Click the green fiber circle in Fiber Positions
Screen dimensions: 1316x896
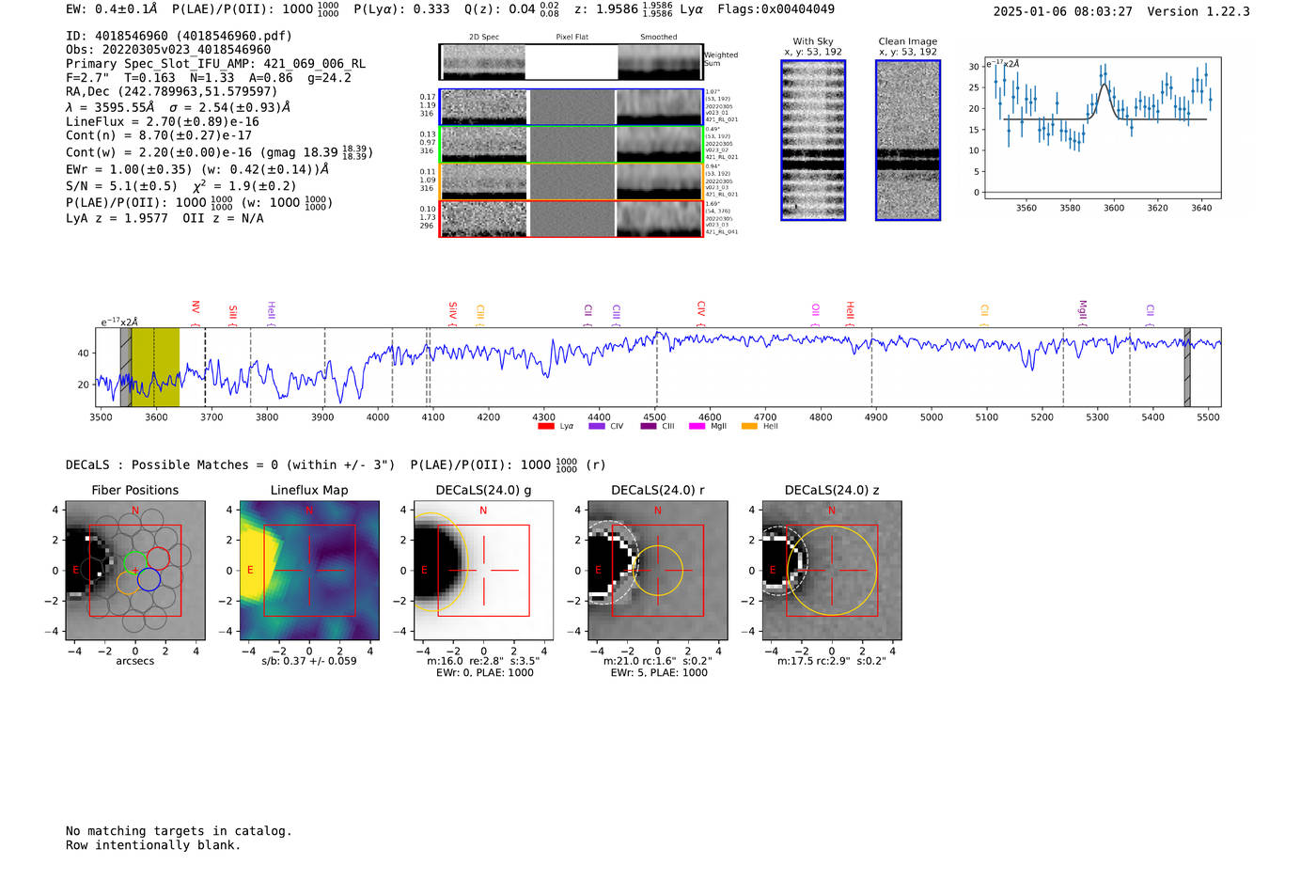(135, 561)
